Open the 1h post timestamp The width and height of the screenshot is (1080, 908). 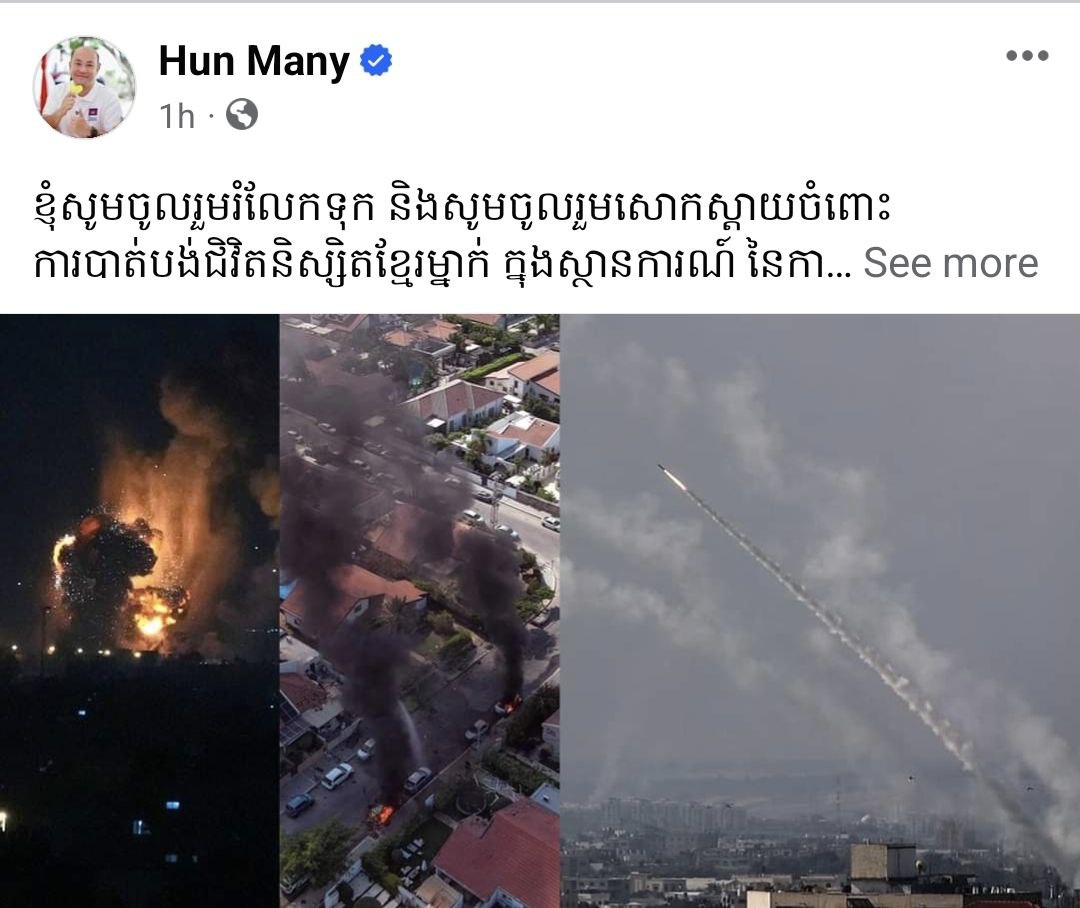click(x=177, y=116)
